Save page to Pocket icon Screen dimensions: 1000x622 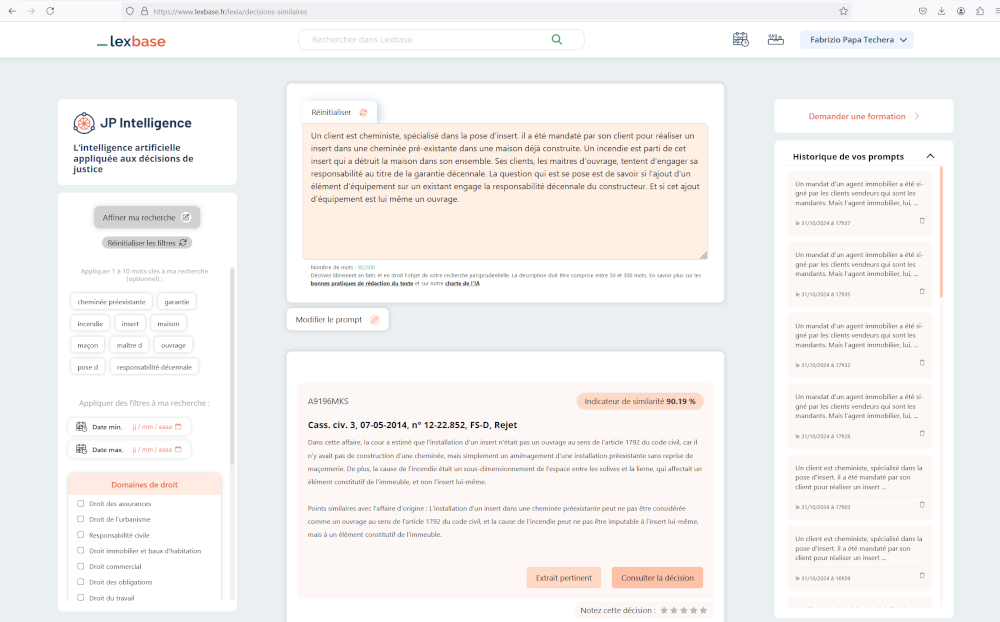[922, 11]
